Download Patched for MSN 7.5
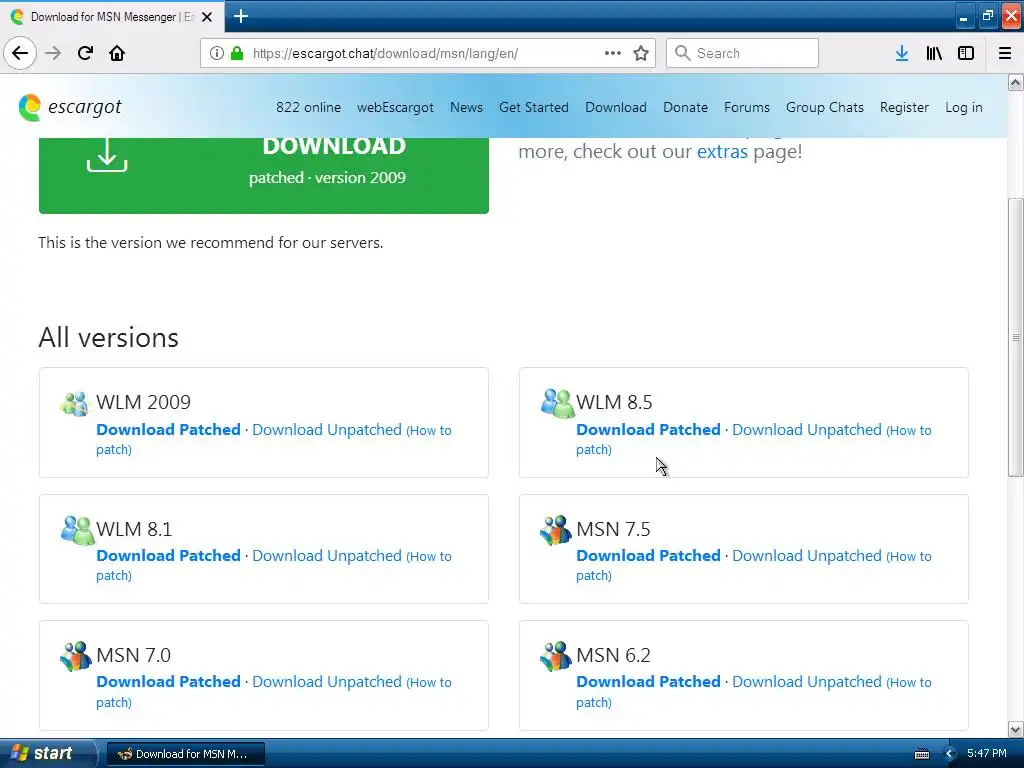Viewport: 1024px width, 768px height. click(648, 556)
